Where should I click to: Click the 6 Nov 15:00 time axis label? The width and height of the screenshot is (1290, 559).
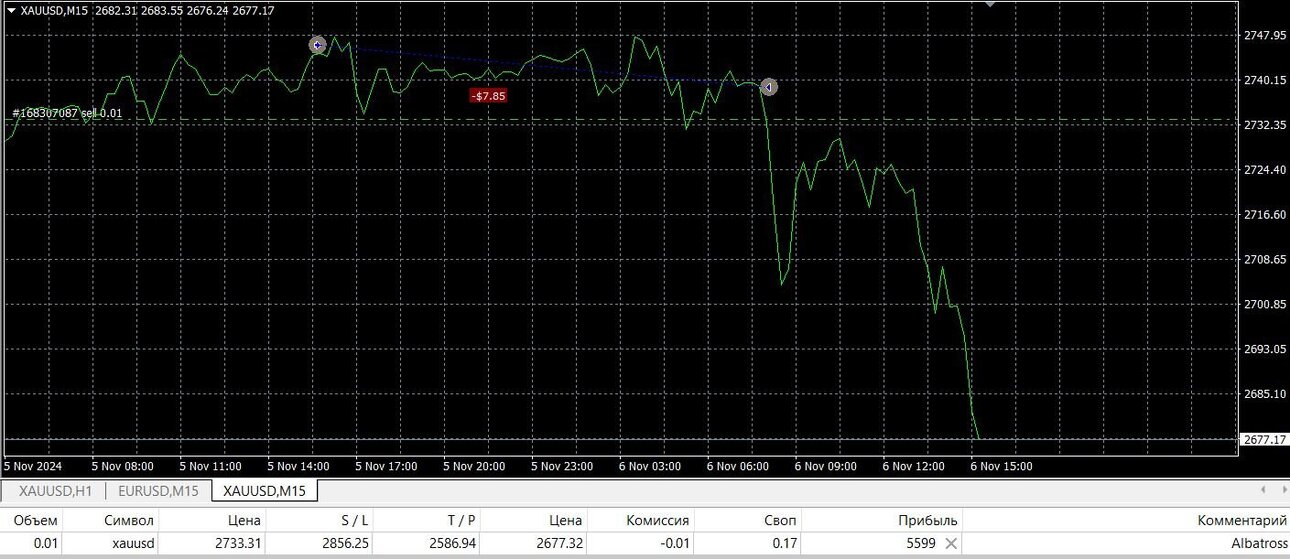(x=1002, y=466)
